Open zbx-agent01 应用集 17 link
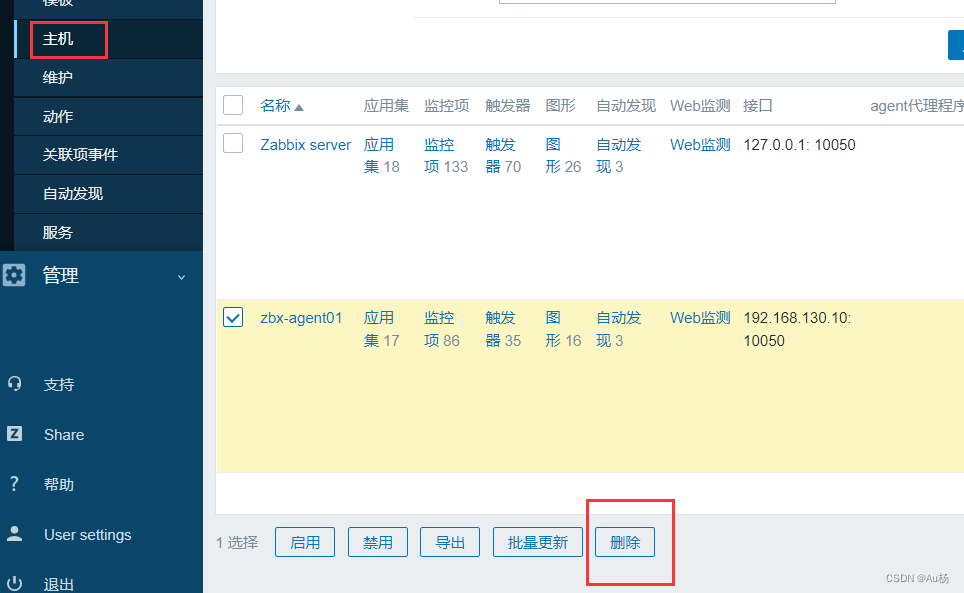Screen dimensions: 964x593 point(379,329)
